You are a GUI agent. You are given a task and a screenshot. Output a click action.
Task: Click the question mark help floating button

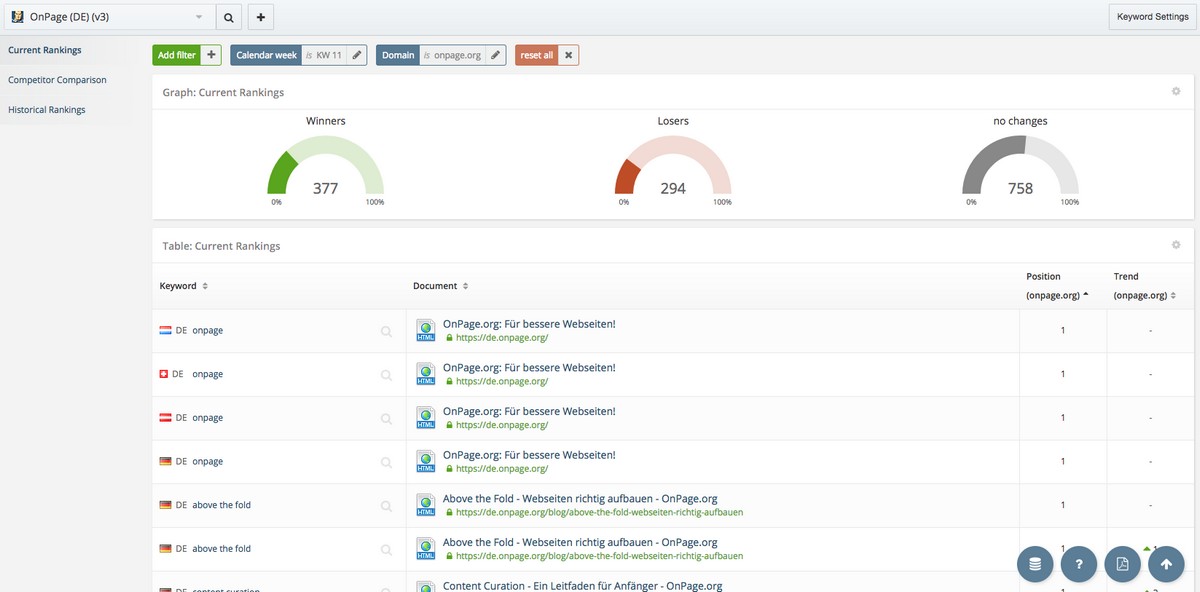coord(1079,563)
